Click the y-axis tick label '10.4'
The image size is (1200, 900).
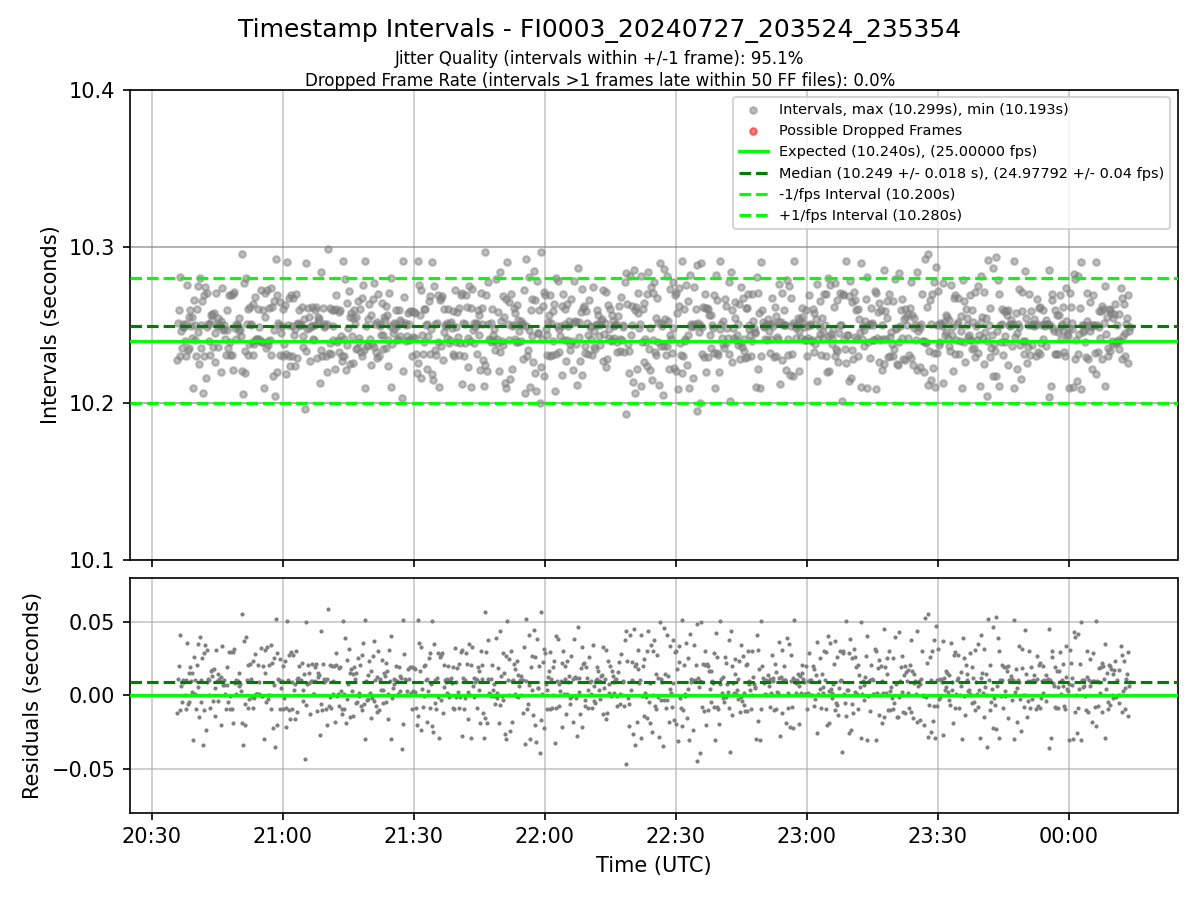(x=93, y=91)
